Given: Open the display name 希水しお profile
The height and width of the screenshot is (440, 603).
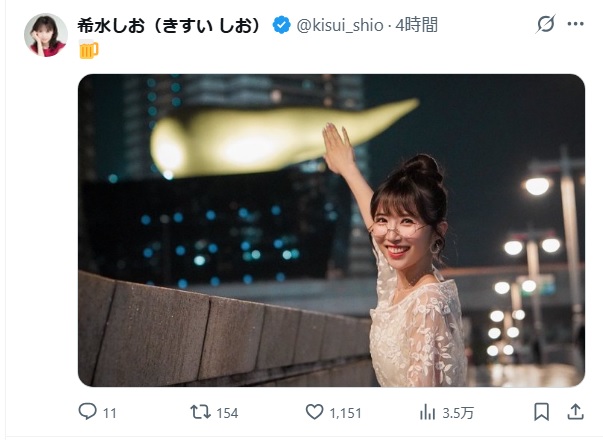Looking at the screenshot, I should click(170, 25).
